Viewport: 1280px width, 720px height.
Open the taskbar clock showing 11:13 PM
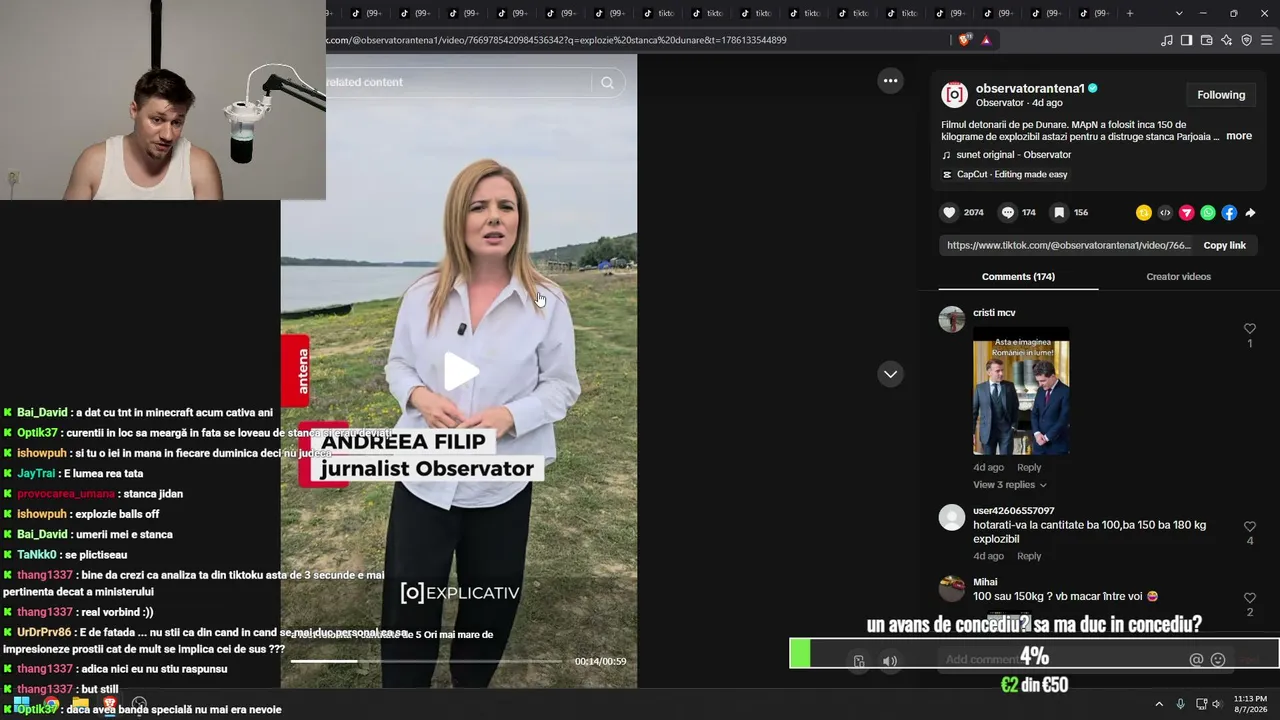tap(1250, 704)
